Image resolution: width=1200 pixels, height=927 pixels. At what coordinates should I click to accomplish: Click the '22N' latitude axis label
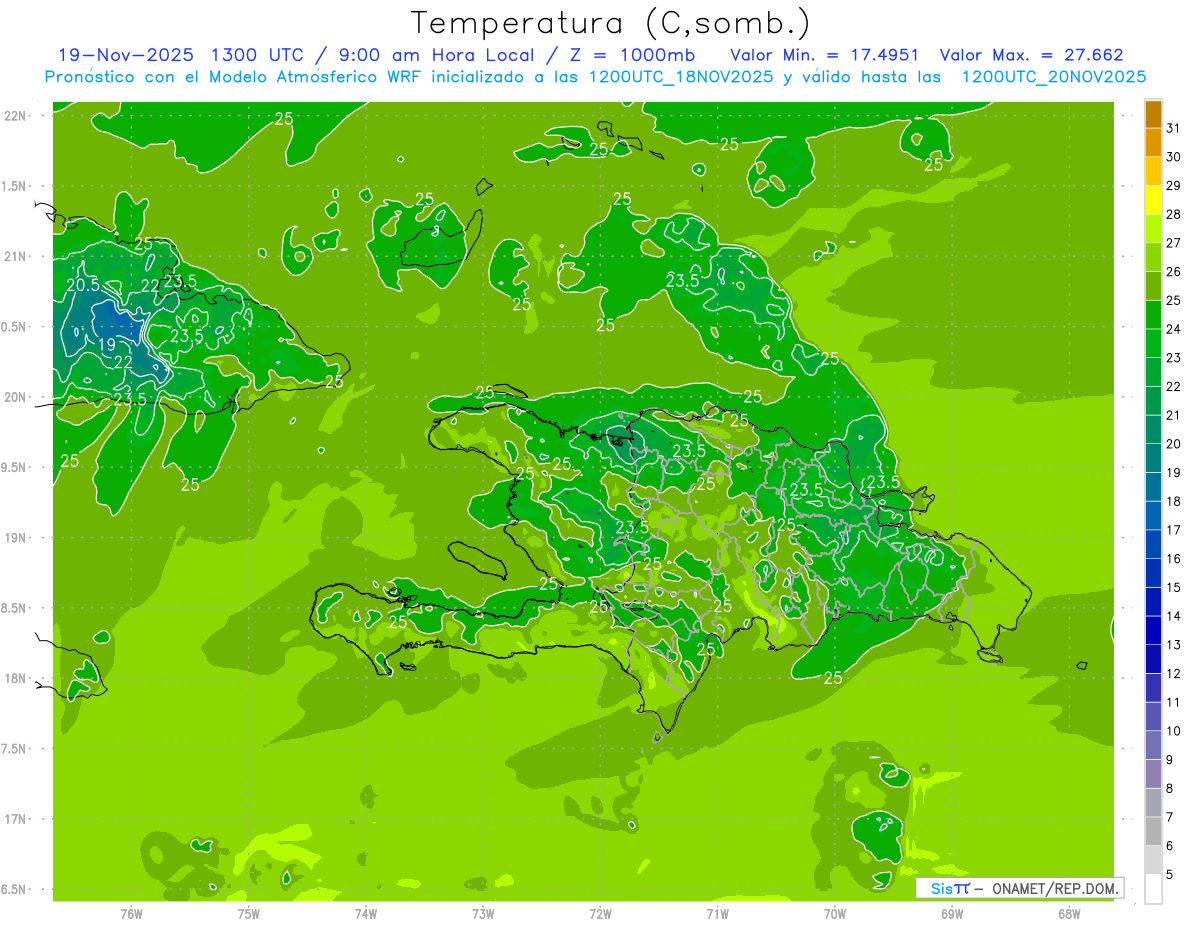coord(15,116)
